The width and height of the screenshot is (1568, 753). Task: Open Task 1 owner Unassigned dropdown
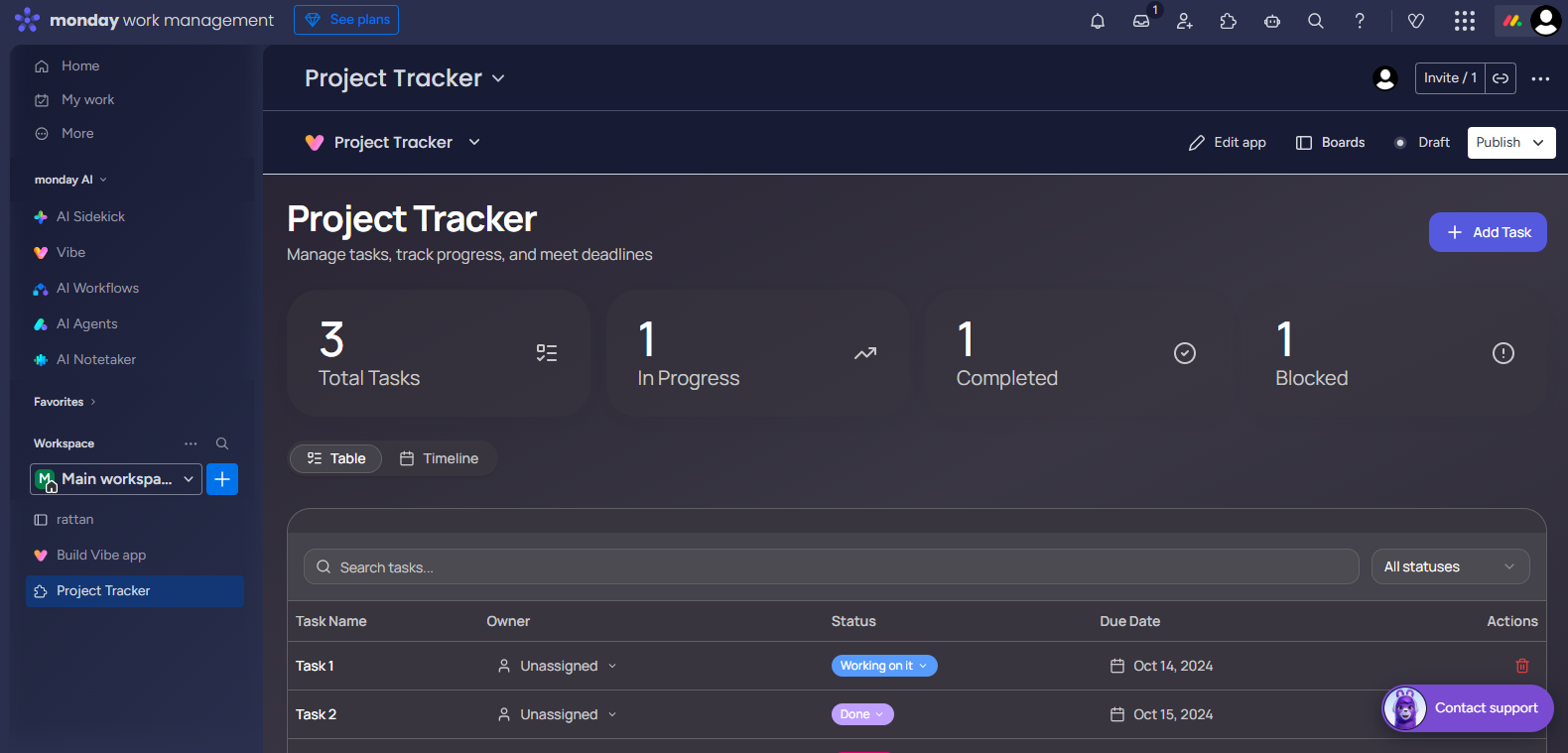click(x=557, y=666)
